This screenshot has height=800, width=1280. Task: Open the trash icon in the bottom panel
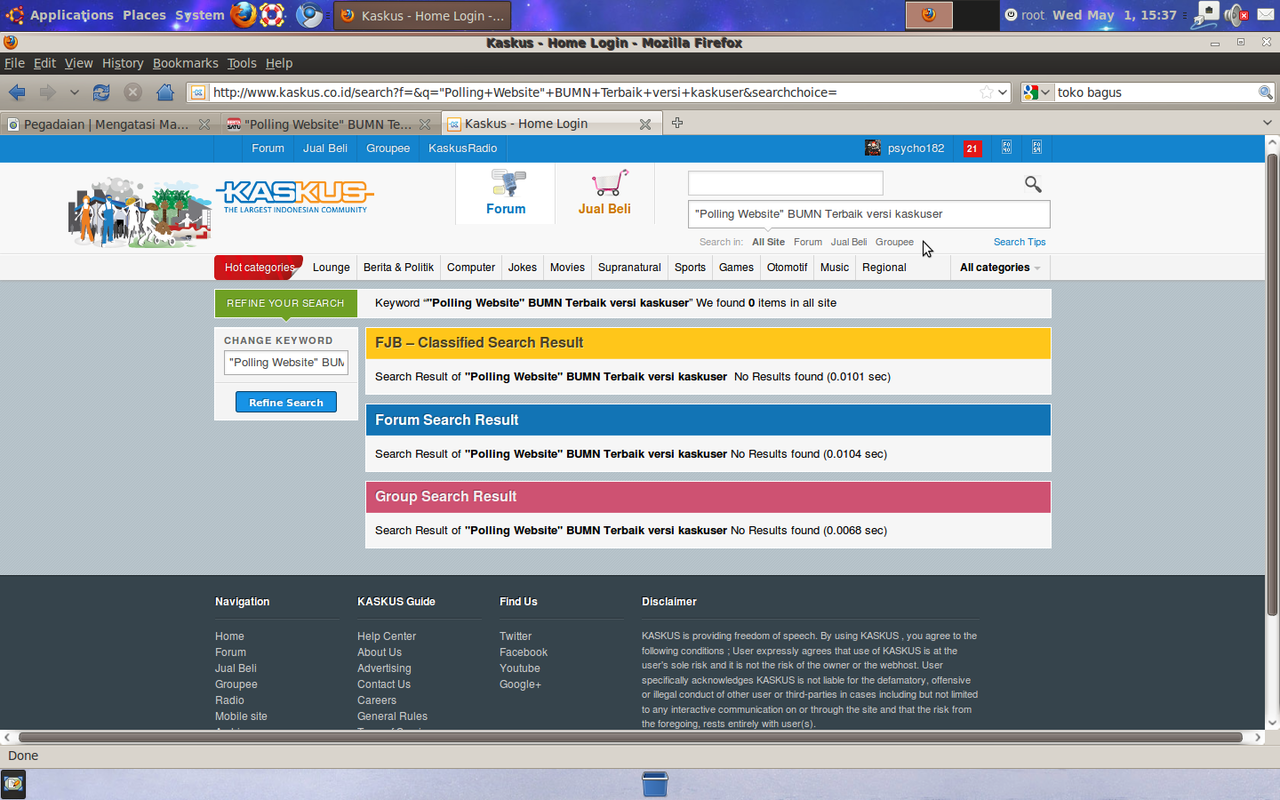click(x=655, y=784)
